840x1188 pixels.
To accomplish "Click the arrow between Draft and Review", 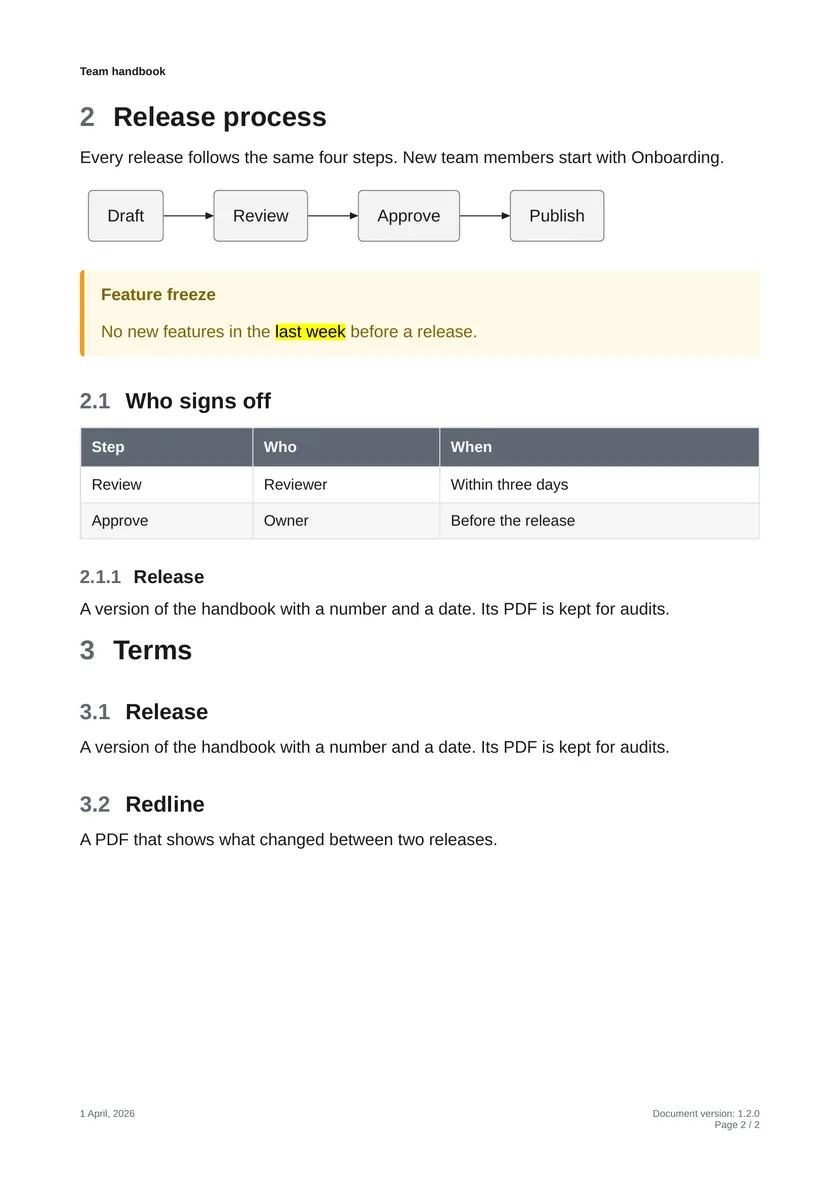I will pos(189,216).
